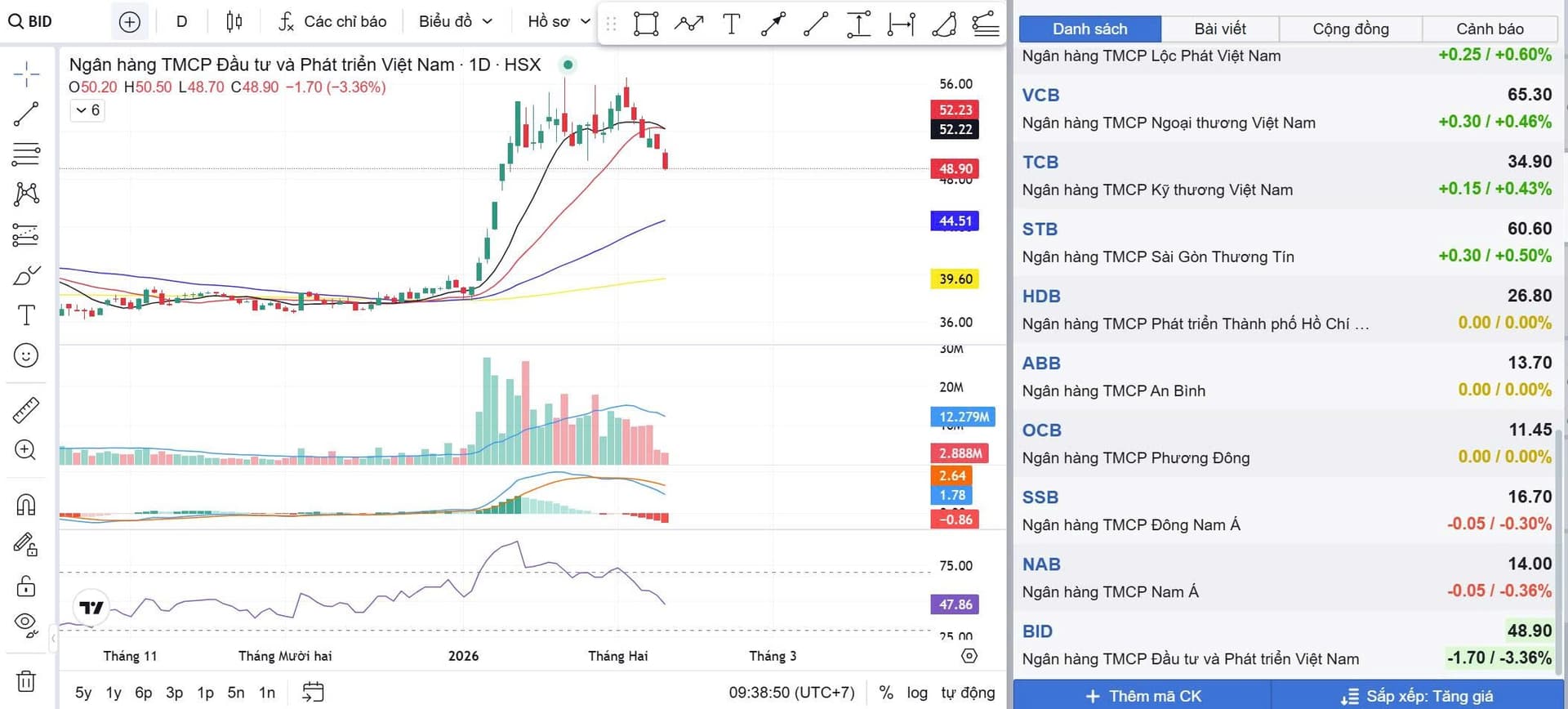This screenshot has width=1568, height=709.
Task: Click the add symbol compare plus icon
Action: (x=130, y=21)
